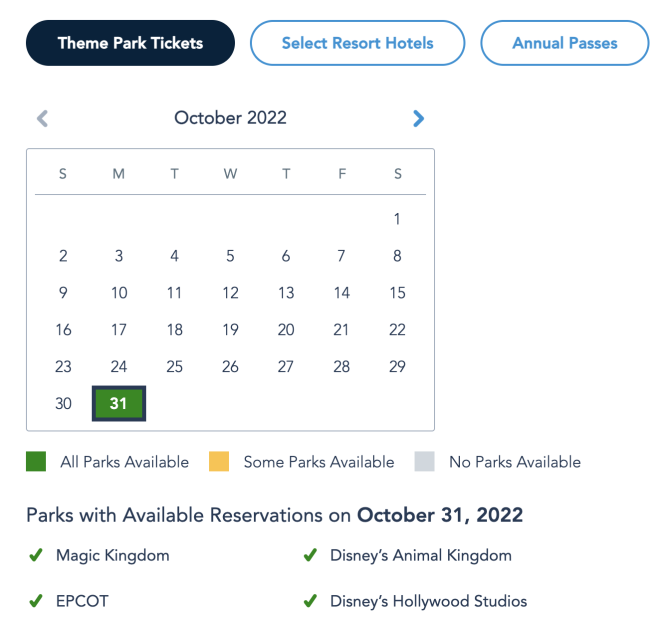This screenshot has width=666, height=625.
Task: Click the gray No Parks Available swatch
Action: coord(424,462)
